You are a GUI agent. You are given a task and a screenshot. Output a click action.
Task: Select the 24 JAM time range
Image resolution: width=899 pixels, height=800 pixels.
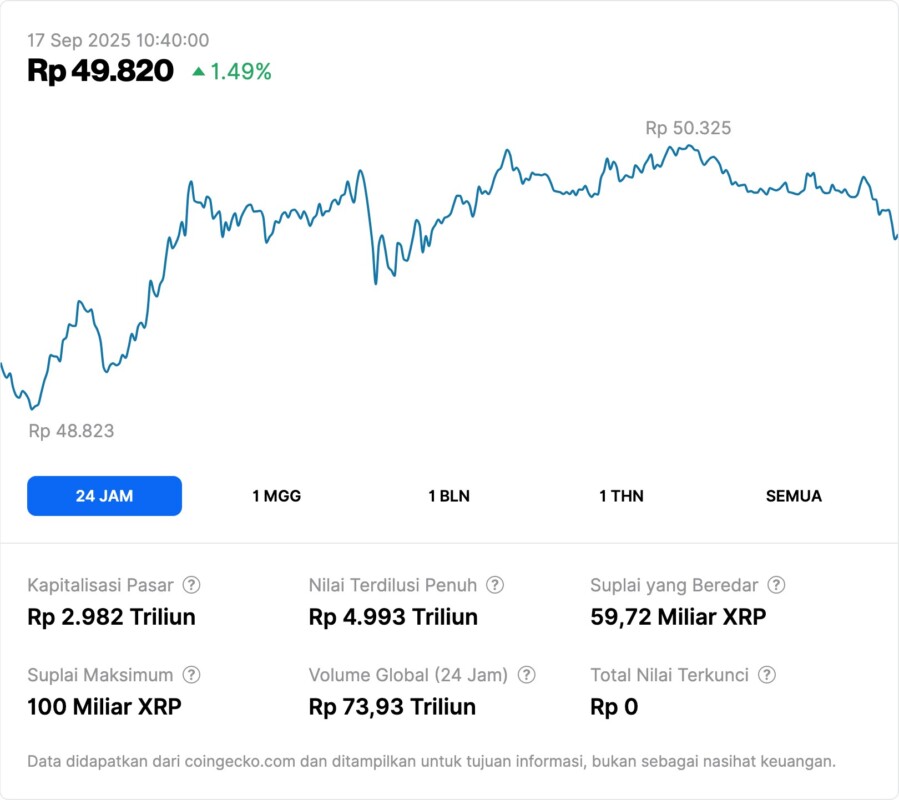(104, 496)
